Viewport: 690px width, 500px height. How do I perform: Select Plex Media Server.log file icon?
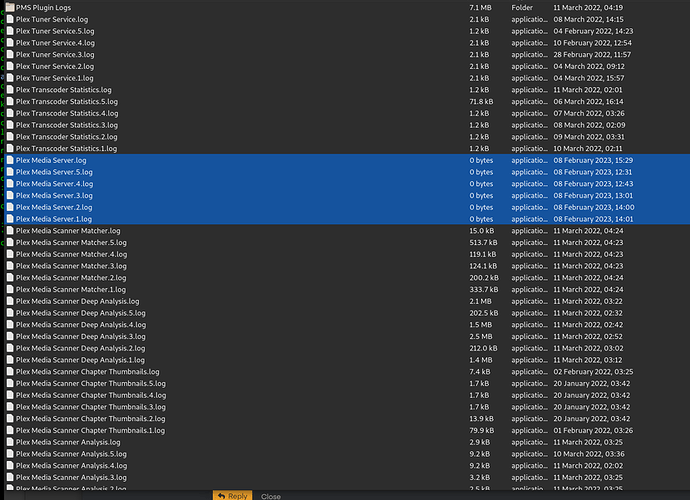pyautogui.click(x=10, y=160)
